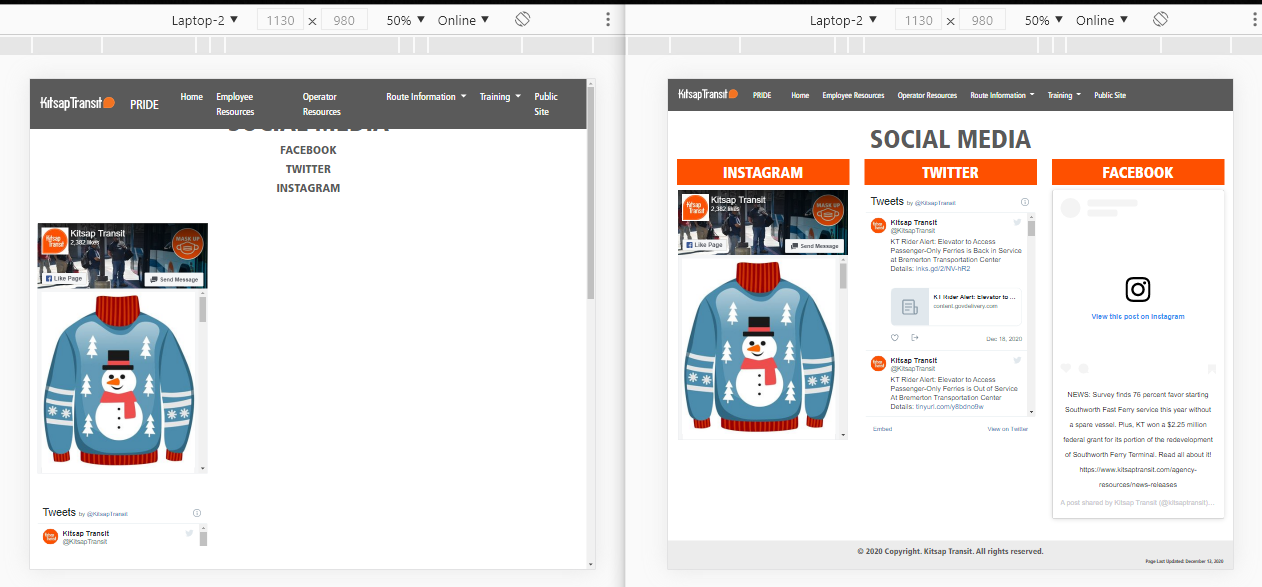The height and width of the screenshot is (587, 1262).
Task: Click the View on Twitter link
Action: [1007, 429]
